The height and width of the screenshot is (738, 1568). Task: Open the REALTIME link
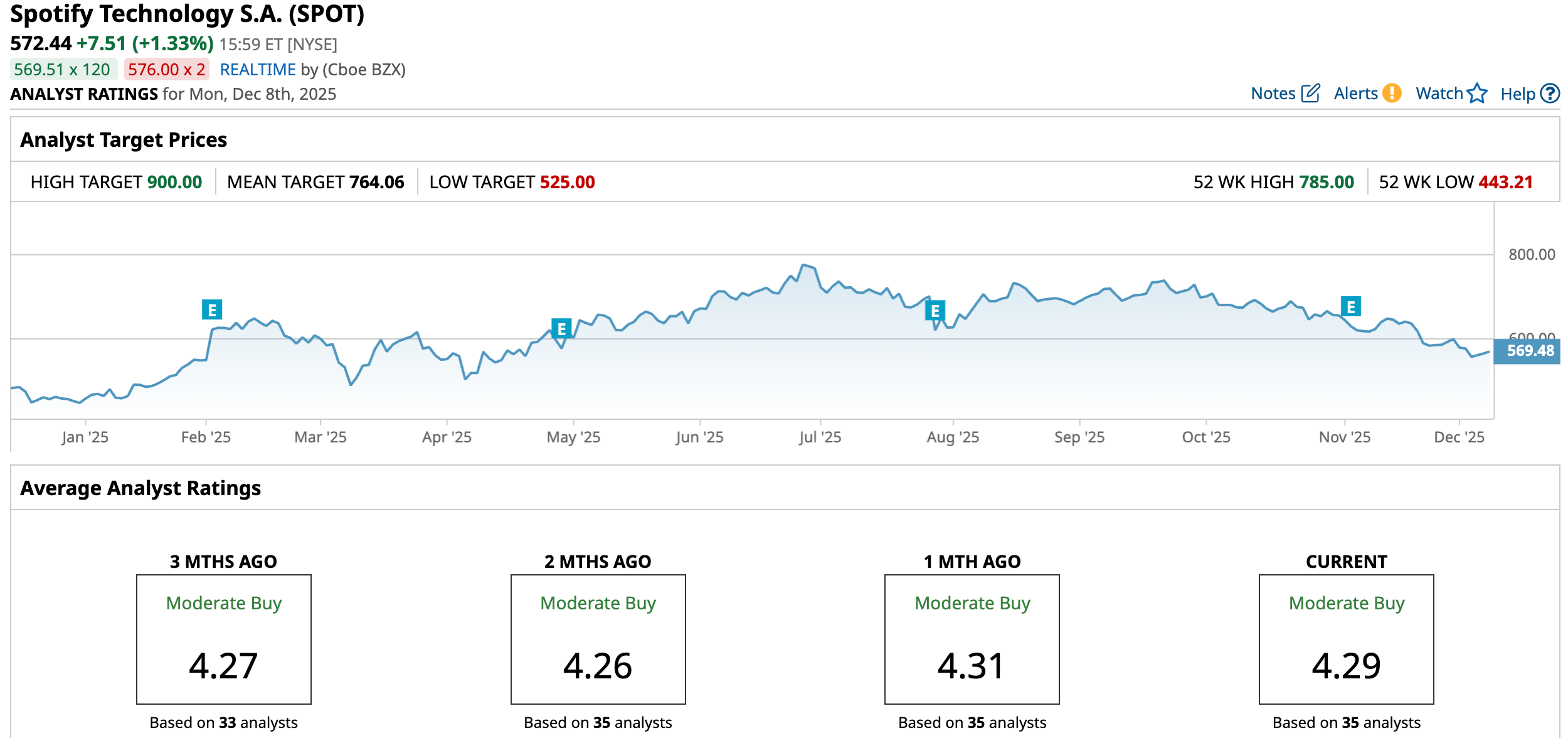(257, 70)
